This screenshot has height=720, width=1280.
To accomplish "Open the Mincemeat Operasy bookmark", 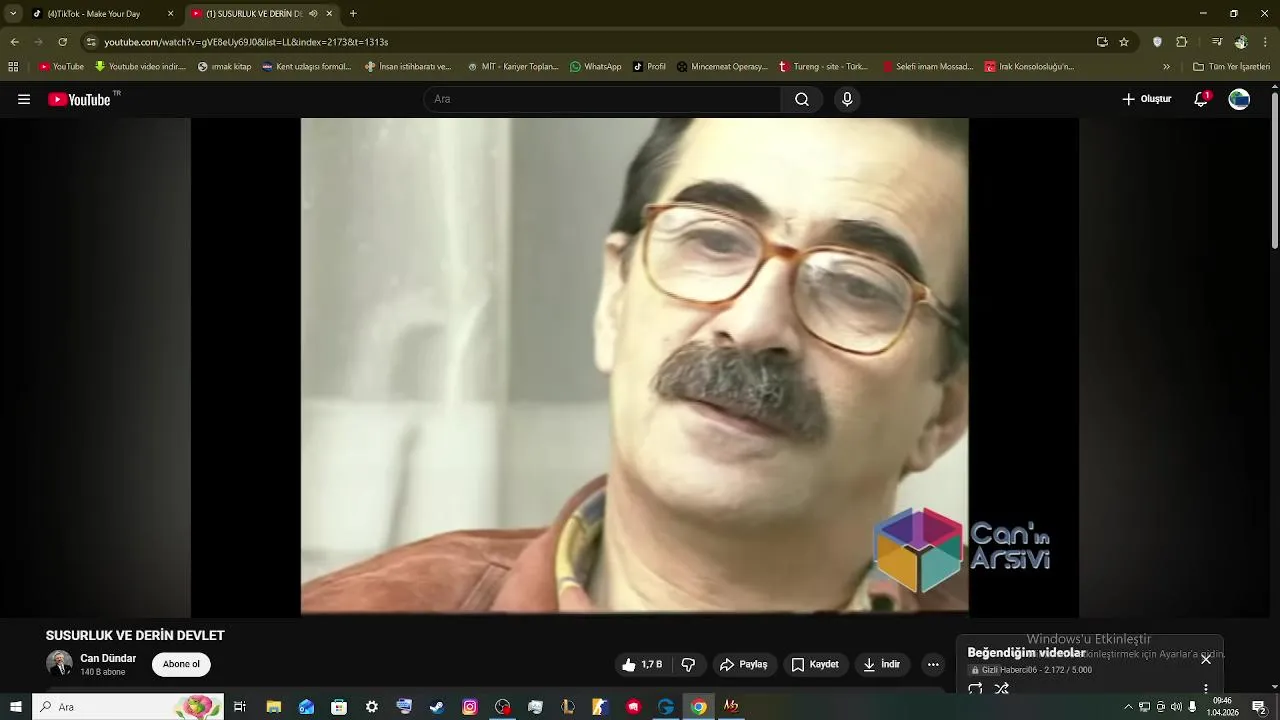I will click(722, 67).
